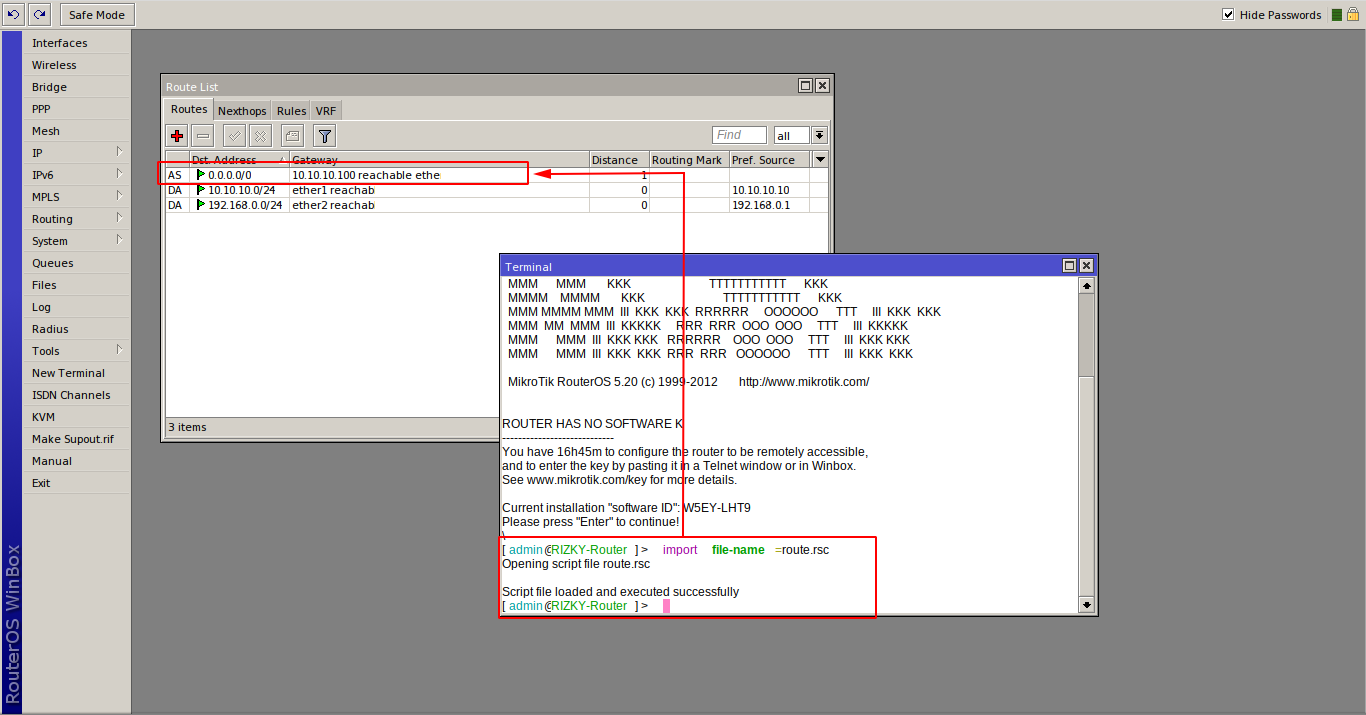Open the Manual entry

[x=77, y=461]
